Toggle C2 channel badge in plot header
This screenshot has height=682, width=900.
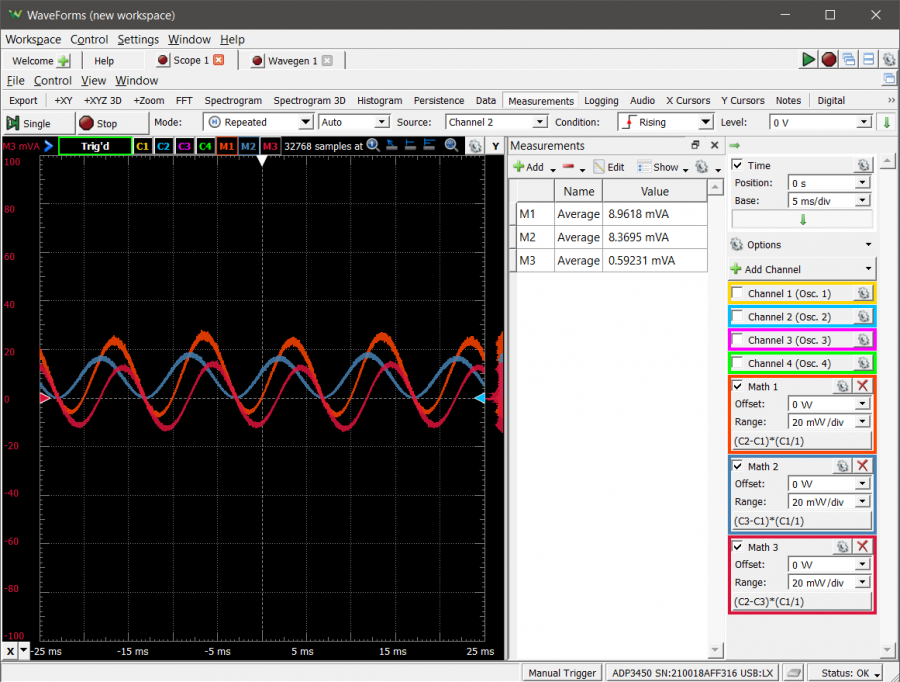coord(163,146)
